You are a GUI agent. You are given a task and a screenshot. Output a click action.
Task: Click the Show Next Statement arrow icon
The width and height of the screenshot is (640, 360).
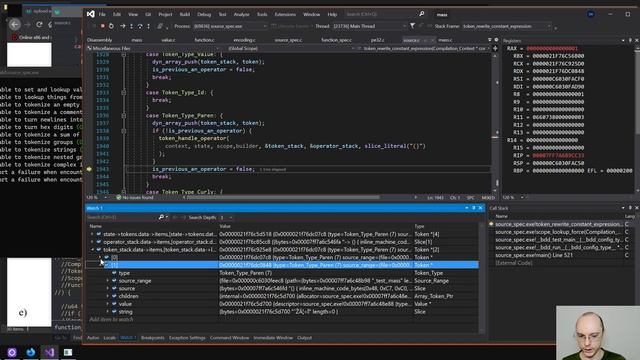[122, 26]
